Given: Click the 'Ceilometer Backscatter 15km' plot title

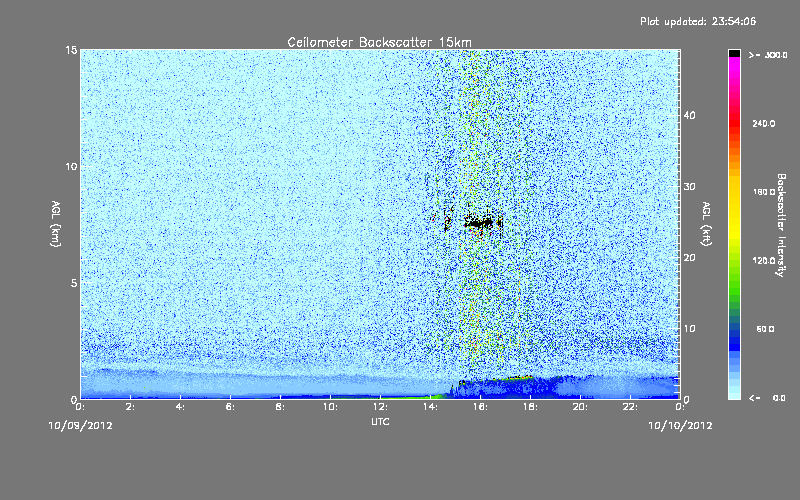Looking at the screenshot, I should tap(379, 42).
